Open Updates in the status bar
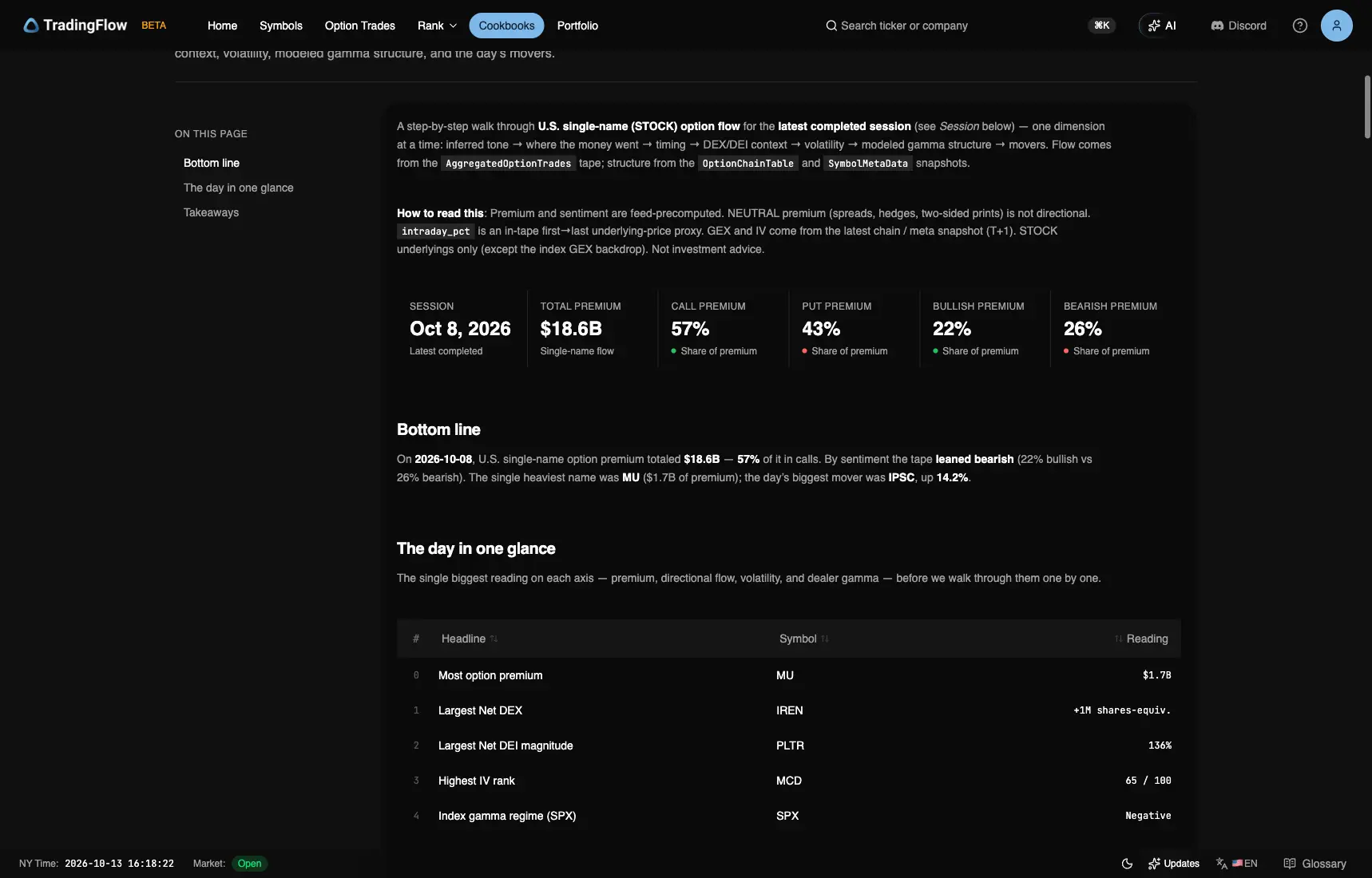 [1174, 864]
